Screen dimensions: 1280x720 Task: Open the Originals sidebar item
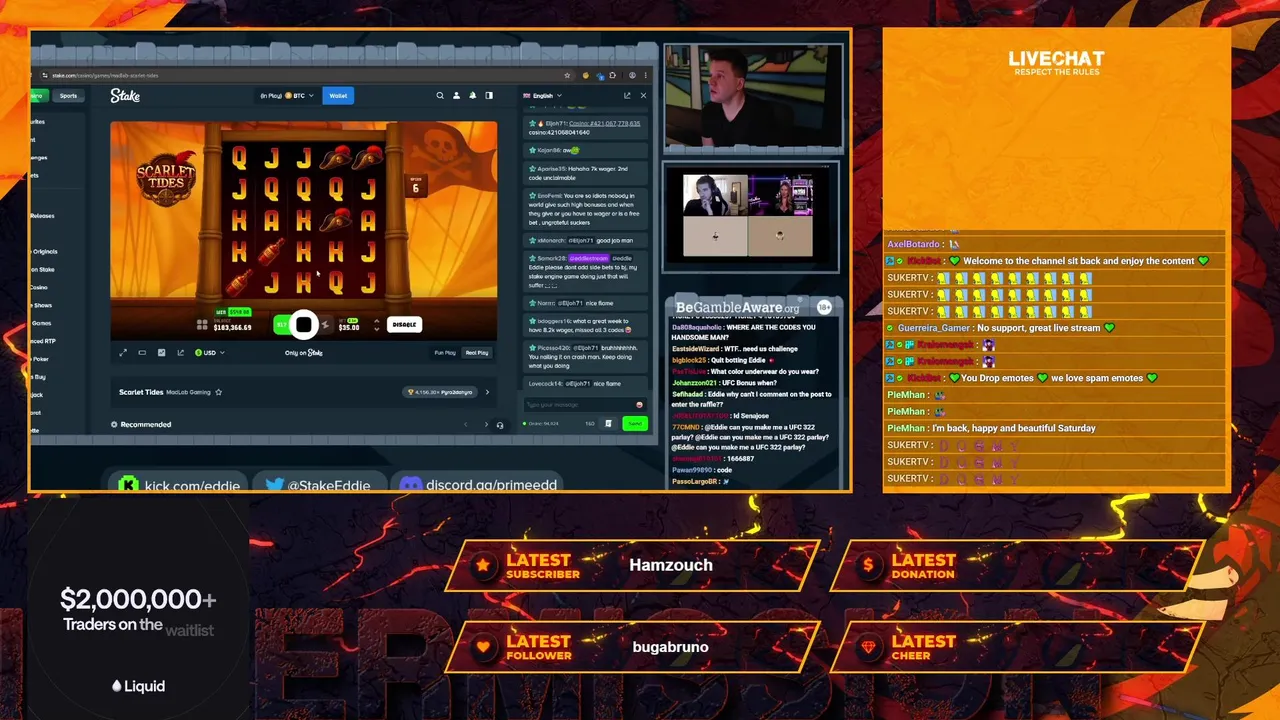point(43,252)
